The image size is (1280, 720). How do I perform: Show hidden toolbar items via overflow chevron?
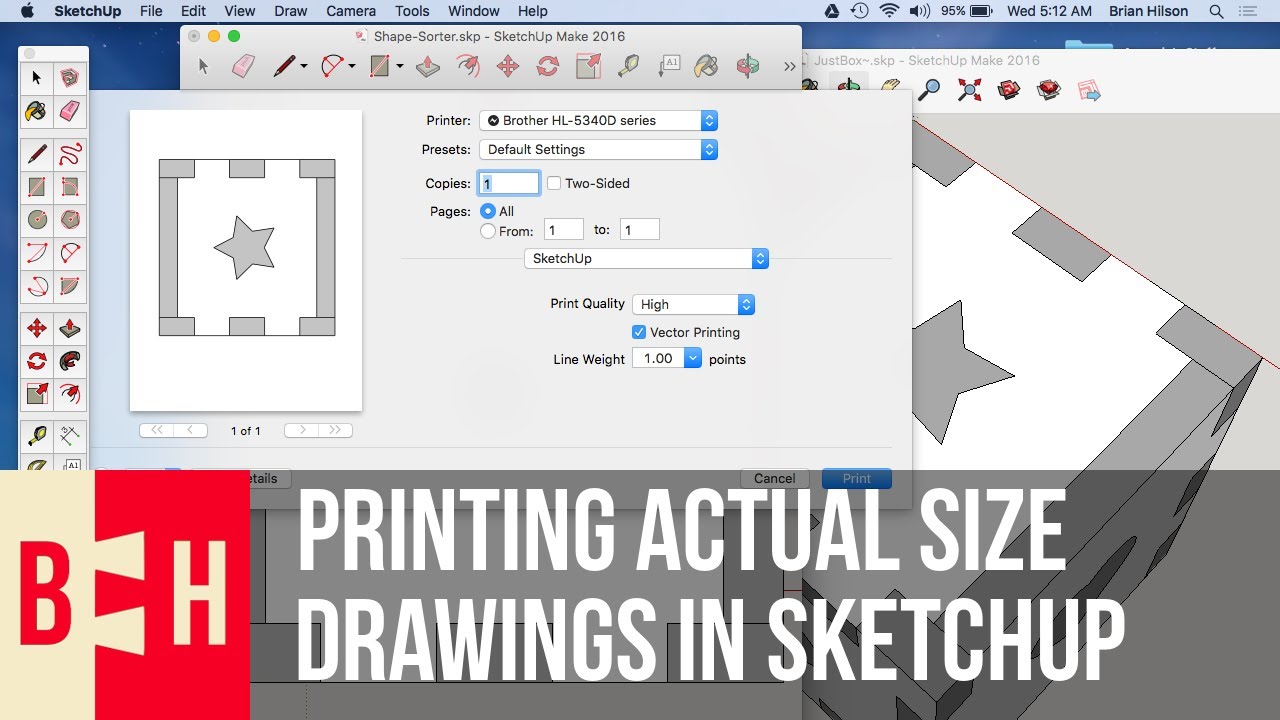(x=789, y=67)
